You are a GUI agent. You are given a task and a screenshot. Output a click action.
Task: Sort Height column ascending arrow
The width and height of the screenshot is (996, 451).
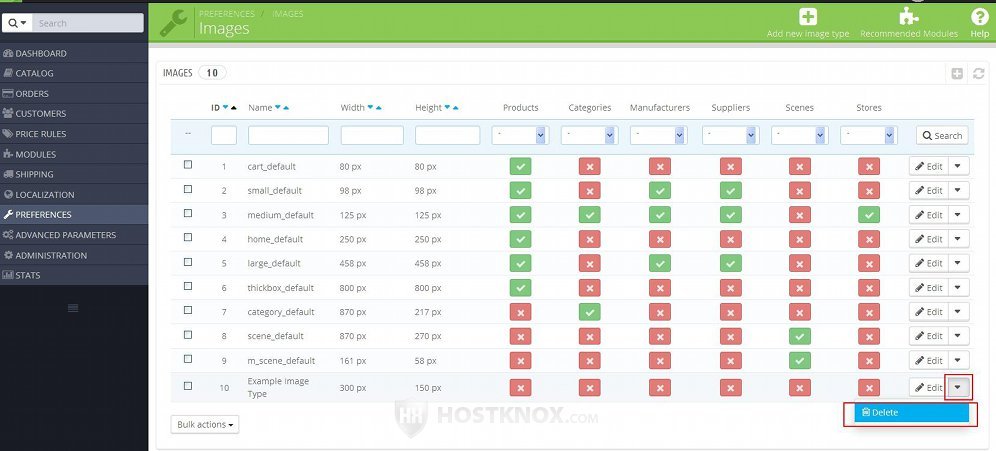coord(455,107)
